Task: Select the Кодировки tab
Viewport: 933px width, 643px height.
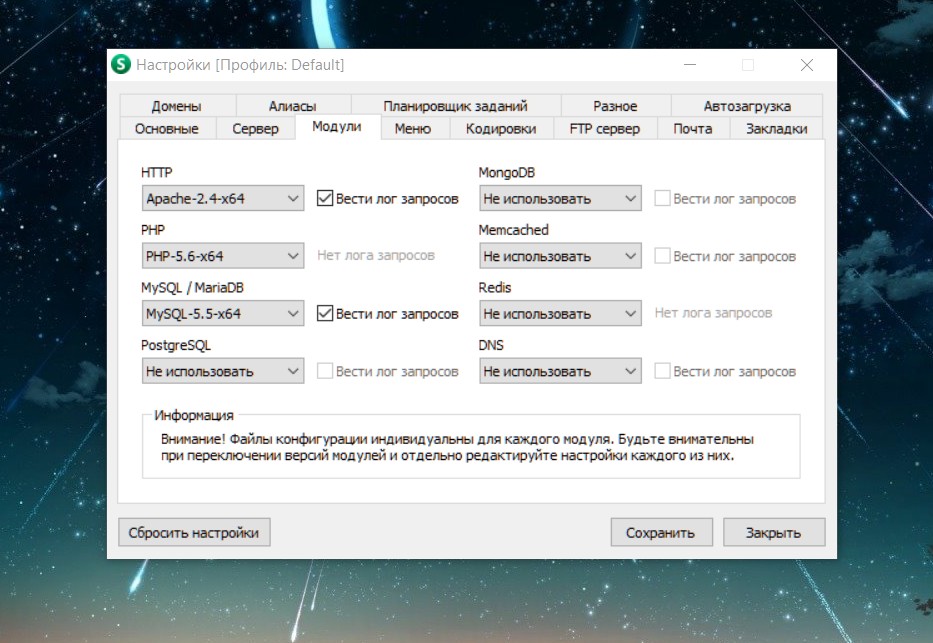Action: tap(501, 129)
